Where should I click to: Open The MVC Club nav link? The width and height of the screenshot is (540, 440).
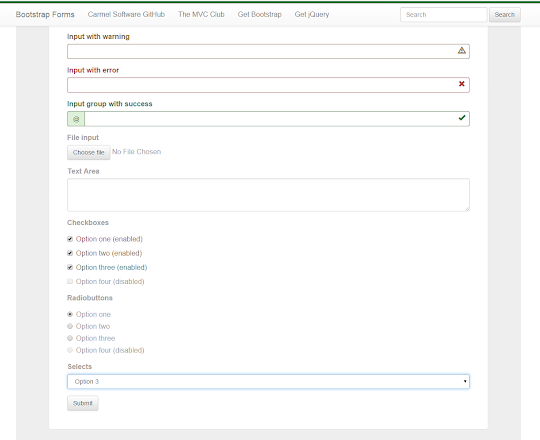(x=201, y=14)
